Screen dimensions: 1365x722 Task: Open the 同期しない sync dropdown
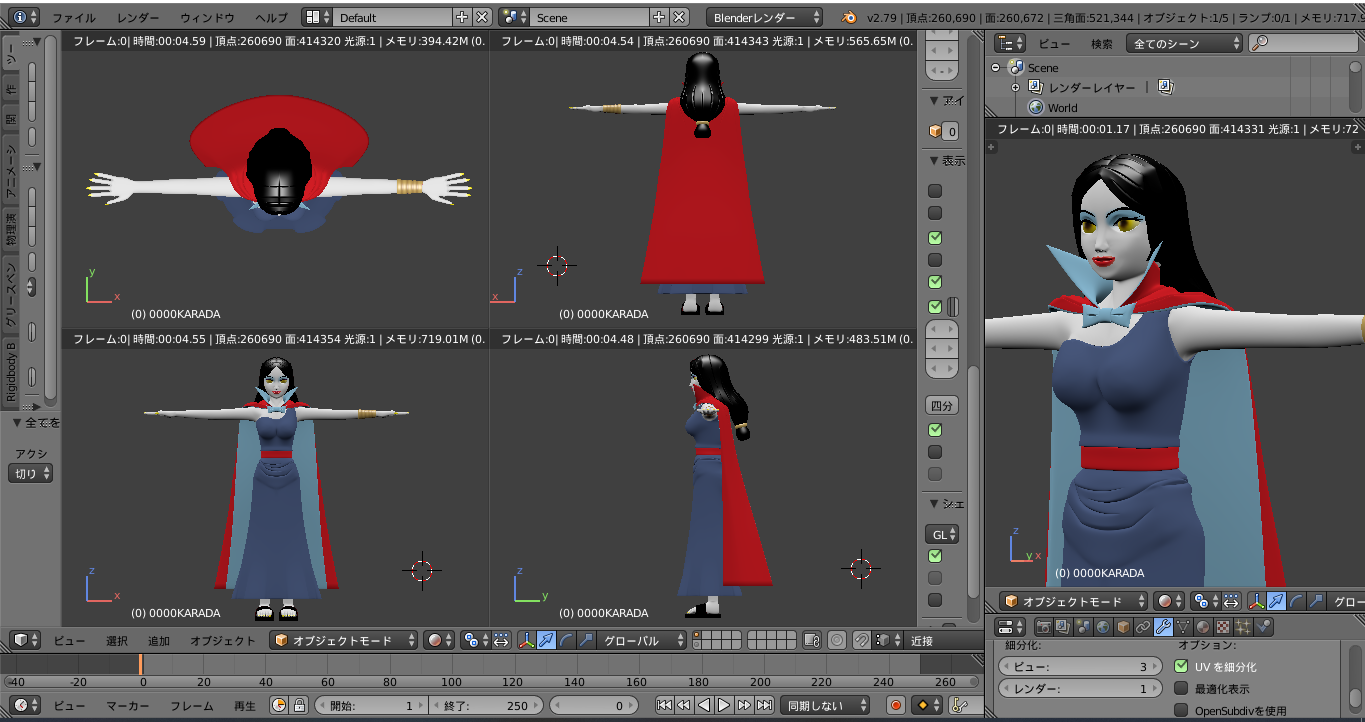(824, 705)
